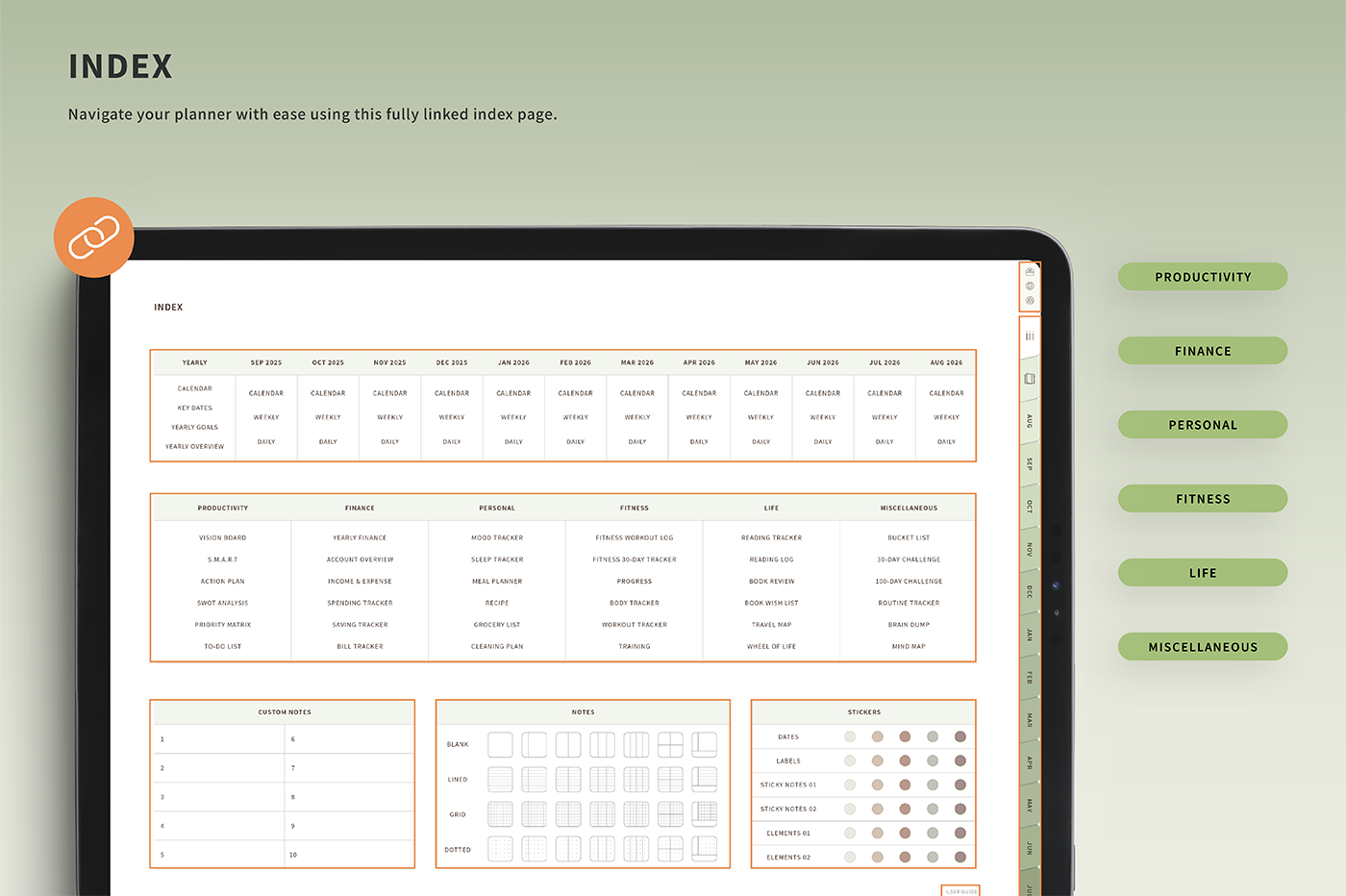The image size is (1346, 896).
Task: Open the notebook icon sidebar tab
Action: tap(1030, 379)
